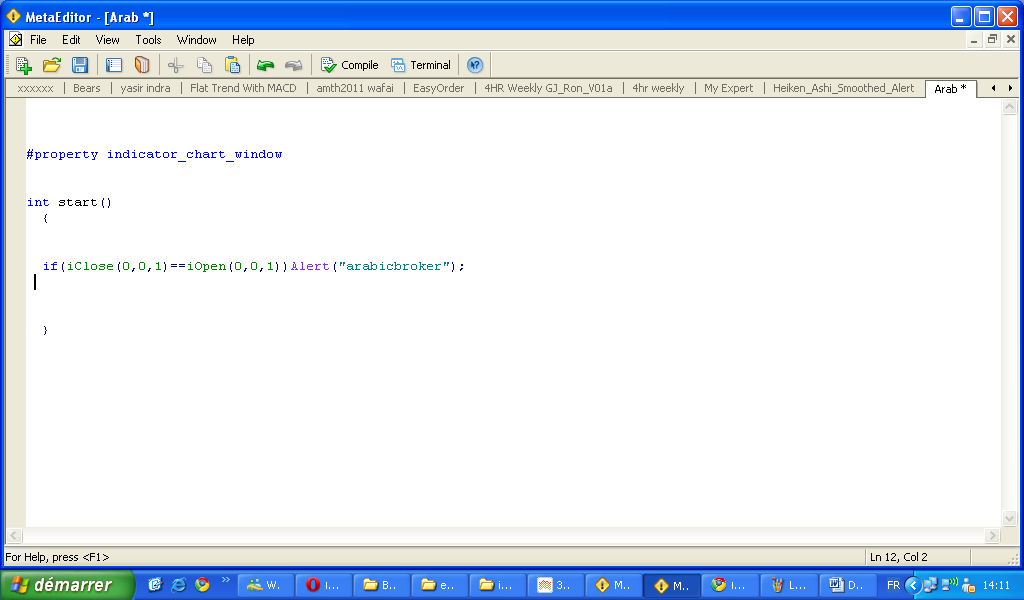Paste clipboard contents with the Paste icon
Screen dimensions: 1024x600
pyautogui.click(x=232, y=65)
